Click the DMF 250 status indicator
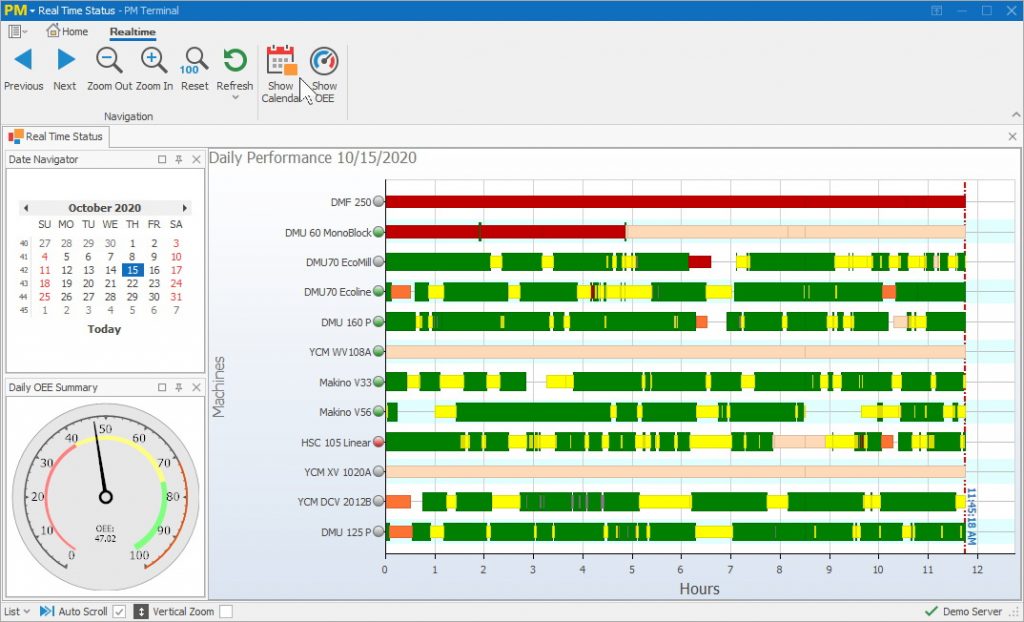 (378, 201)
